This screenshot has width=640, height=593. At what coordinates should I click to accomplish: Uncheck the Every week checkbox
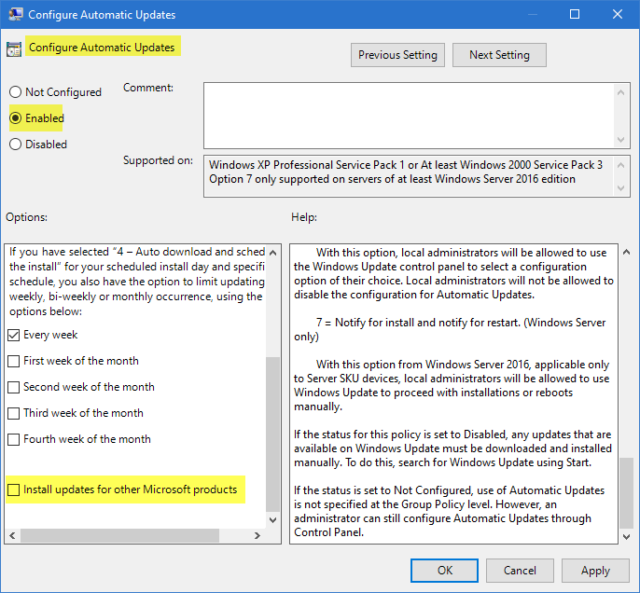(x=13, y=335)
